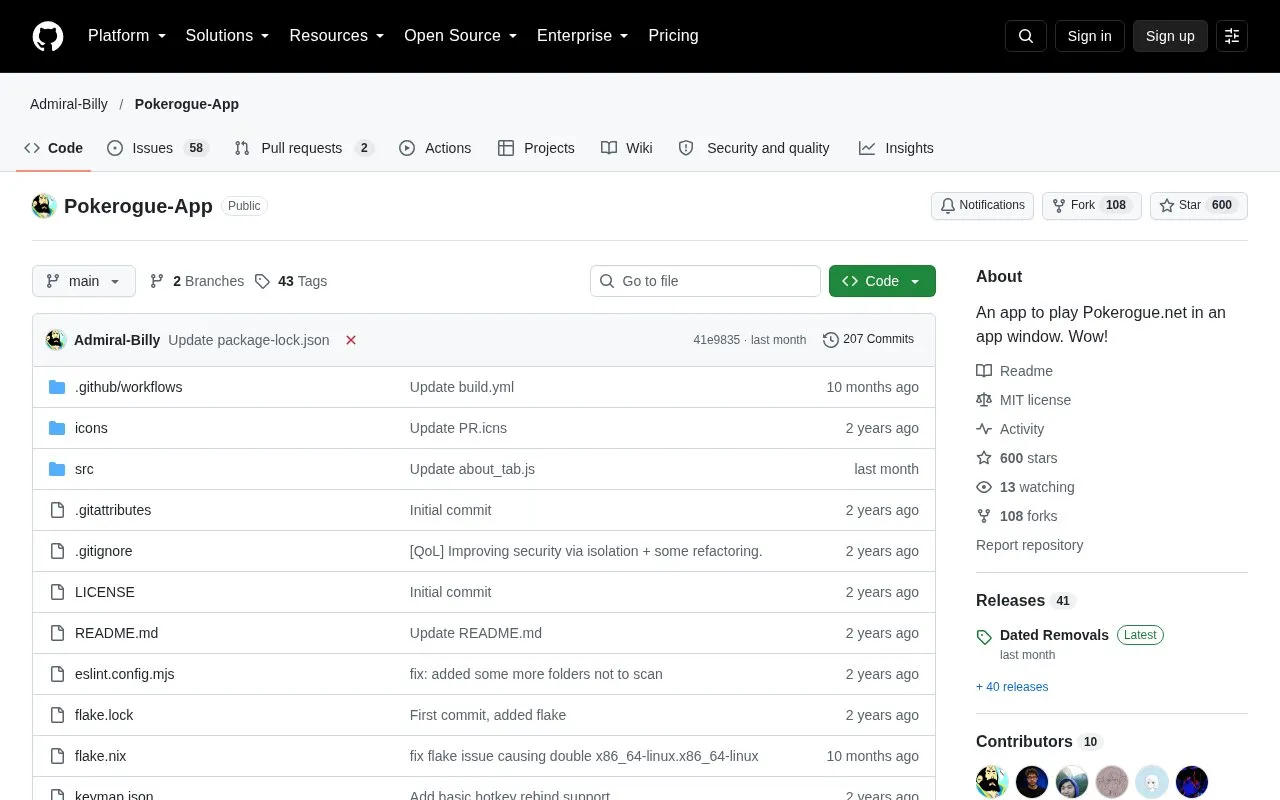
Task: Fork the repository with Fork button
Action: coord(1091,206)
